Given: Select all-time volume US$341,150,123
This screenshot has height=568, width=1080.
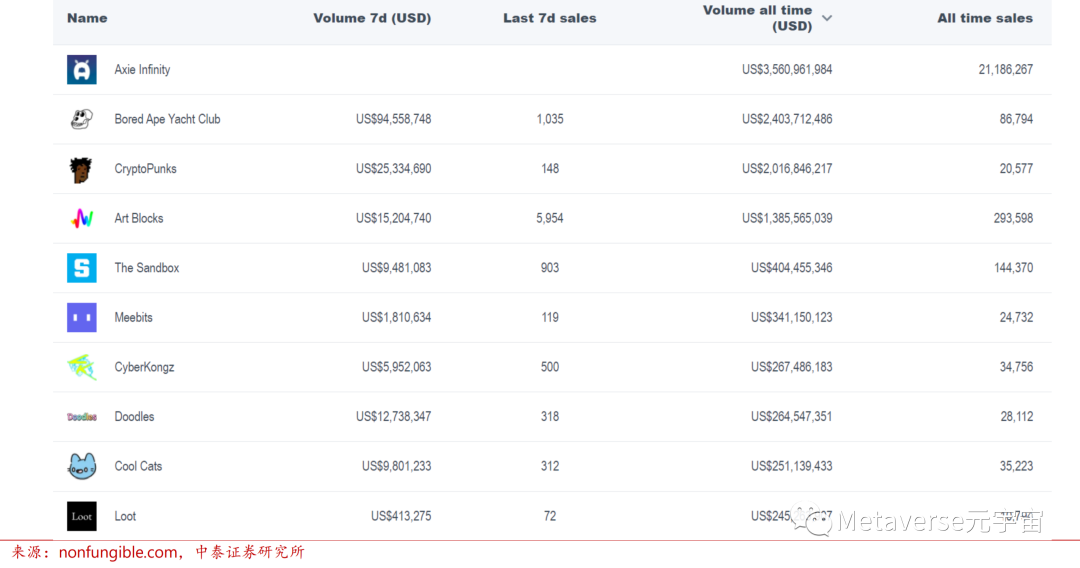Looking at the screenshot, I should [791, 317].
